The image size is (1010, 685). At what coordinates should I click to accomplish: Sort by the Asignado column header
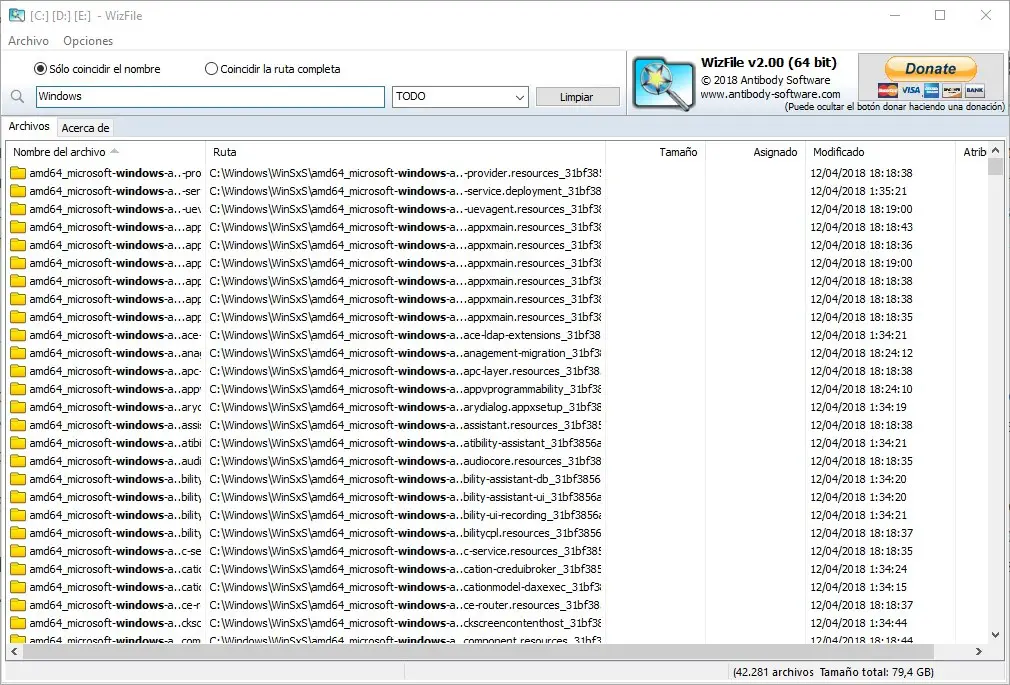756,152
